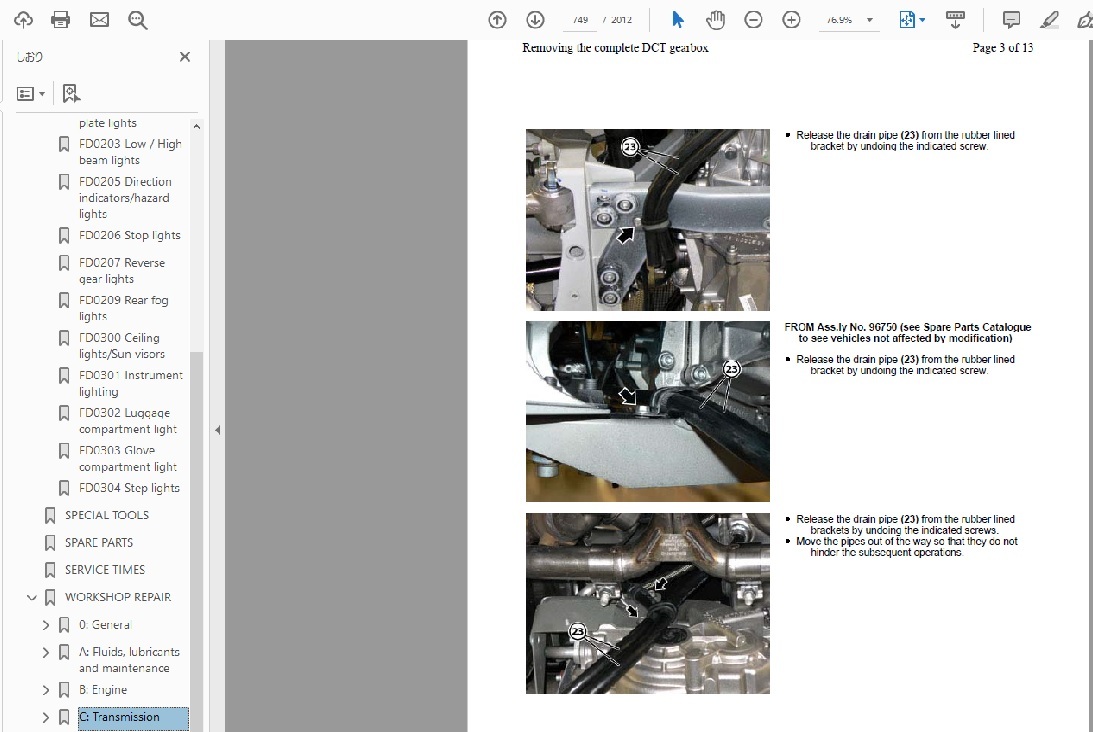Click the zoom in plus button
The image size is (1093, 732).
791,20
